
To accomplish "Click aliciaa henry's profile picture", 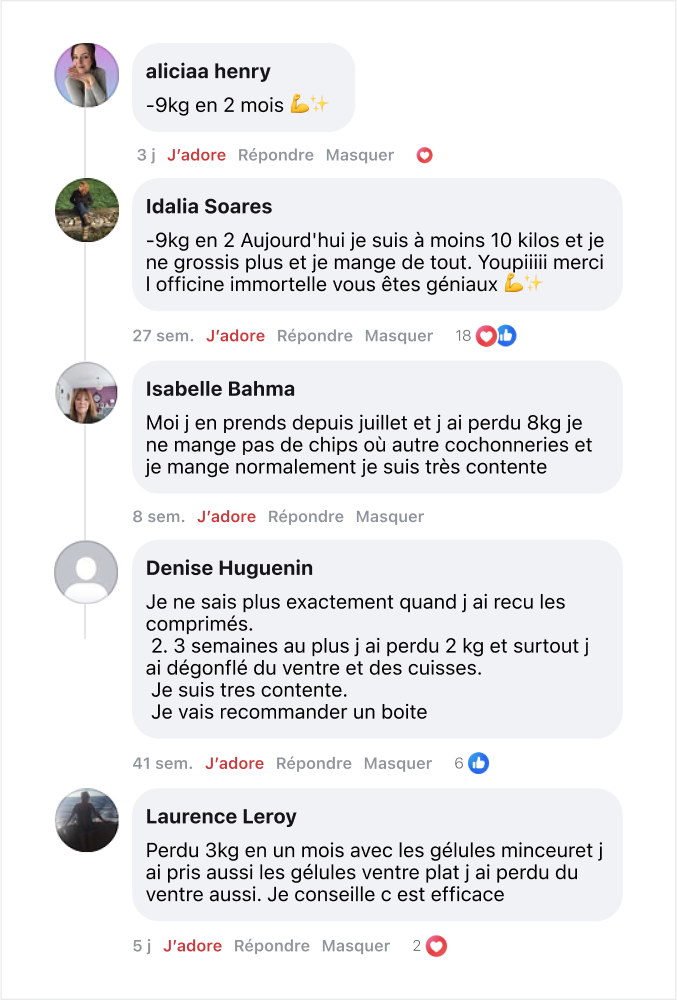I will pyautogui.click(x=86, y=75).
